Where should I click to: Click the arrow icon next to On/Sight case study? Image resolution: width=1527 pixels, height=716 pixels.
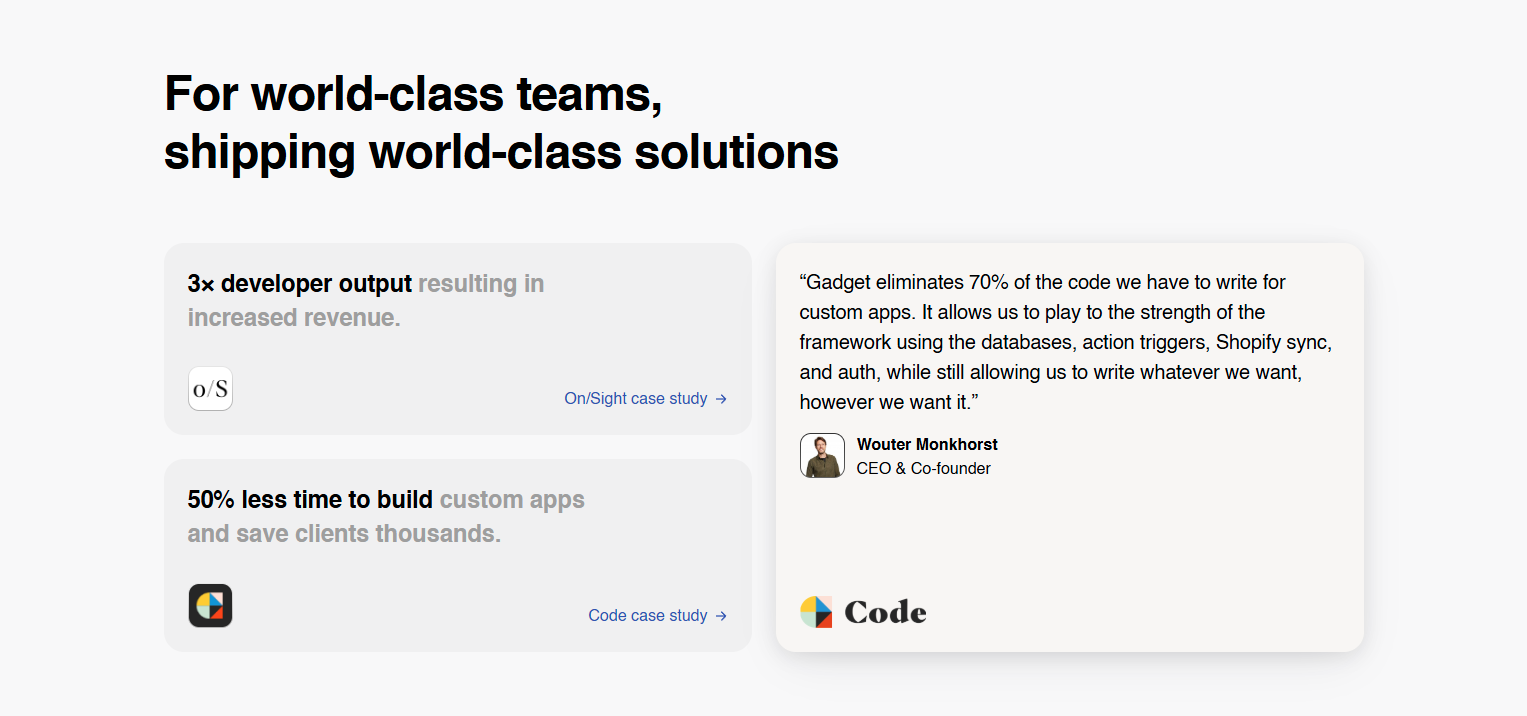pos(722,398)
